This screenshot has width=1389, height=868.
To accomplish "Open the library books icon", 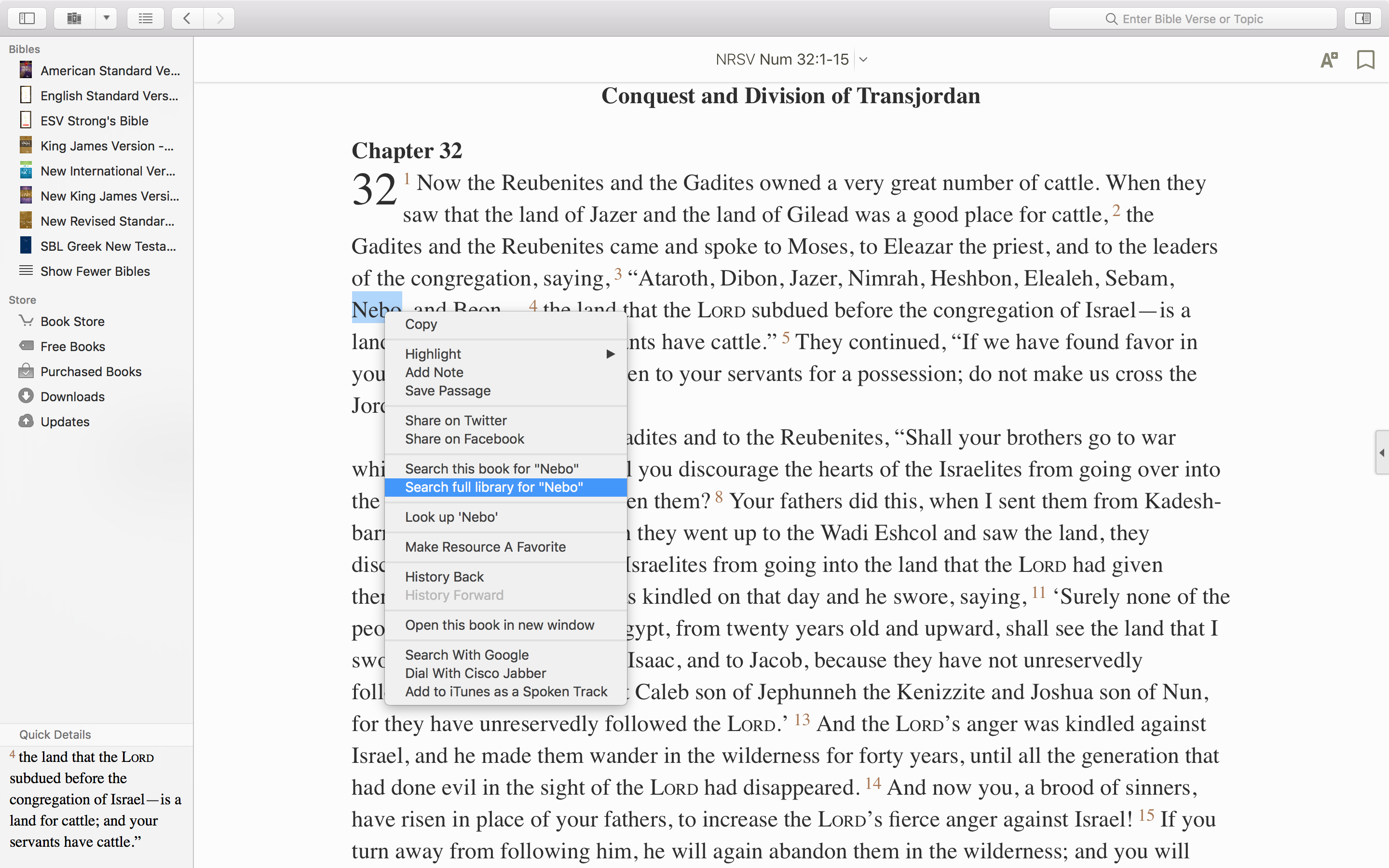I will pyautogui.click(x=75, y=18).
